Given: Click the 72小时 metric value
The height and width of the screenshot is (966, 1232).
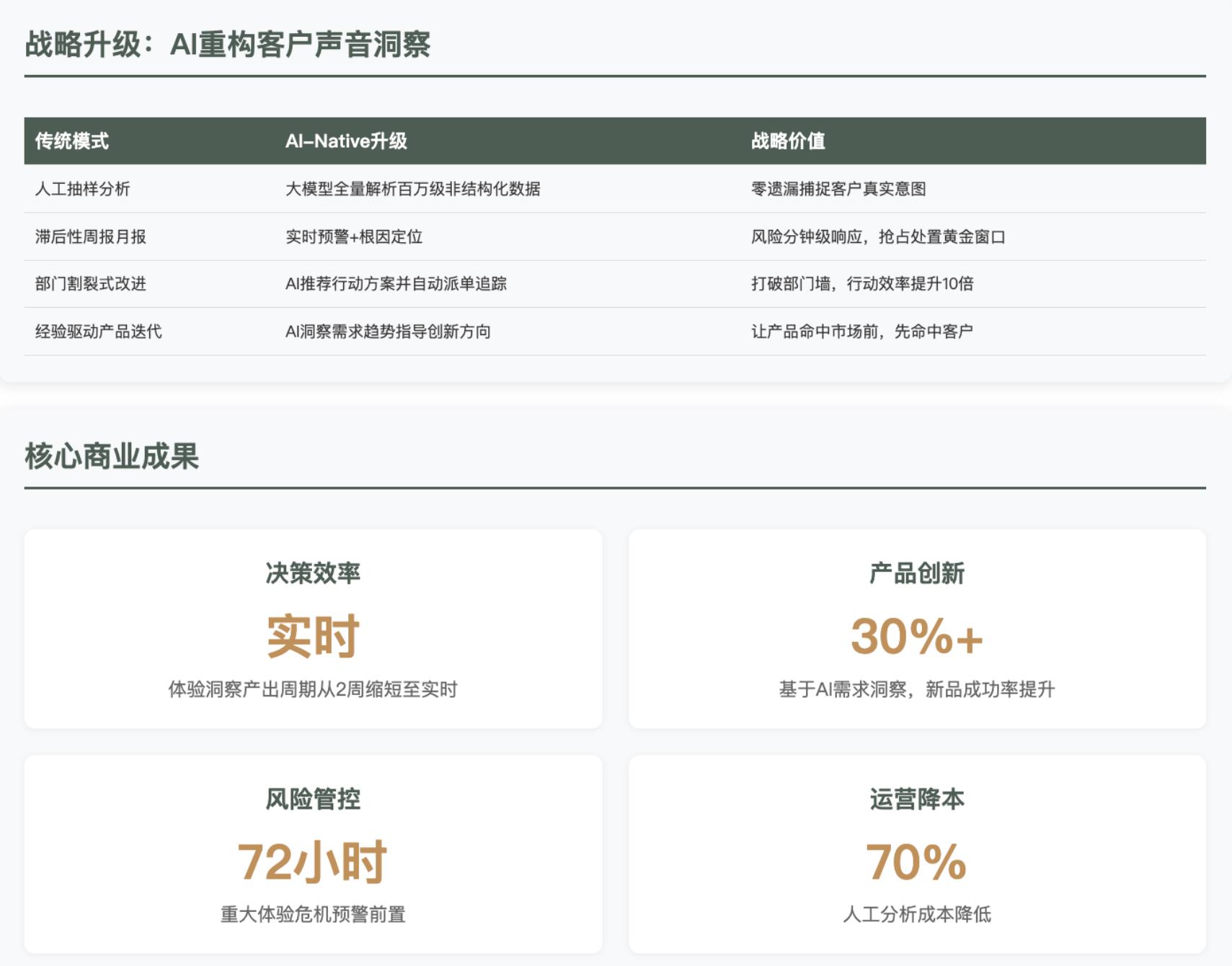Looking at the screenshot, I should coord(313,862).
